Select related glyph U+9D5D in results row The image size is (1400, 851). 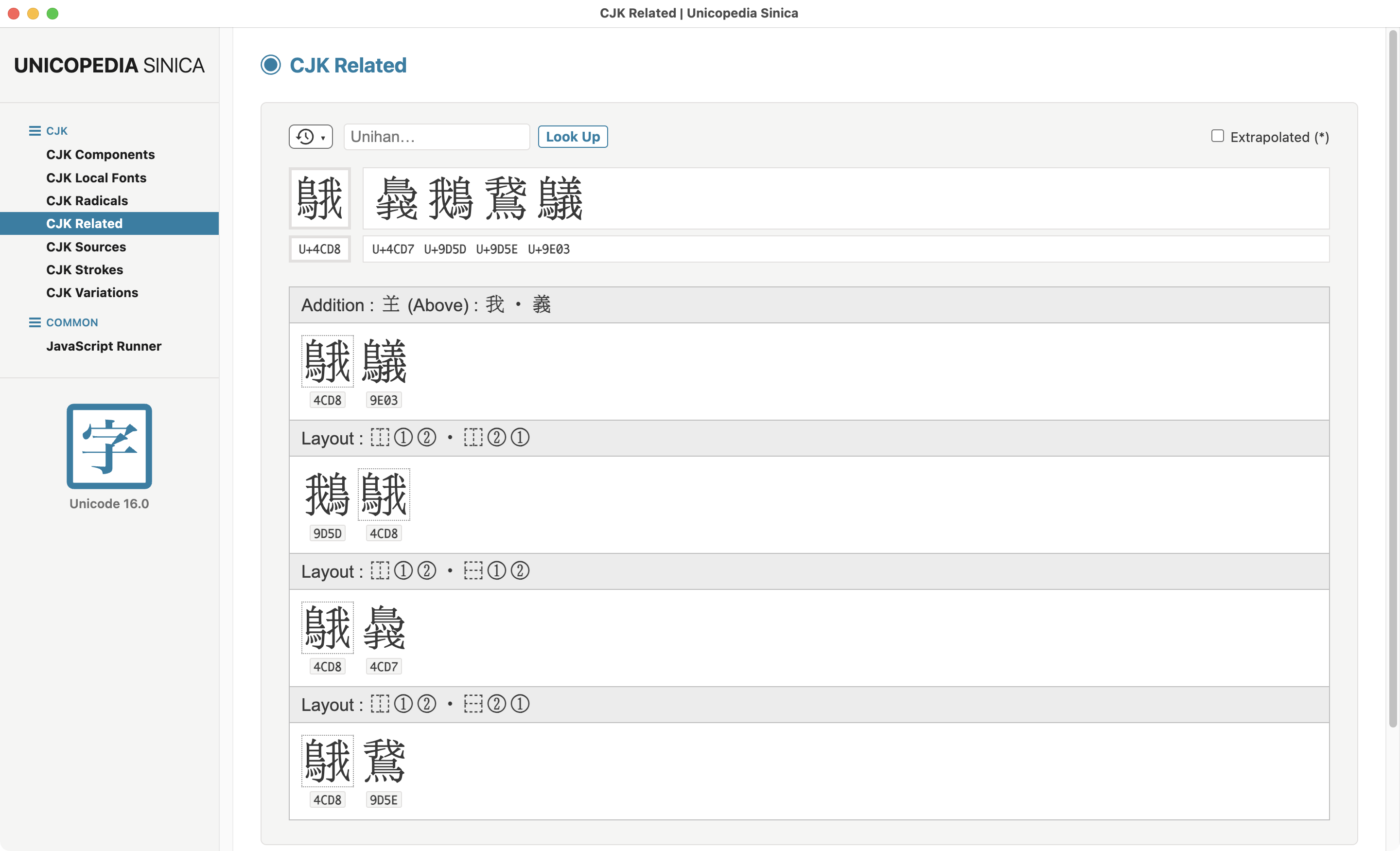(451, 198)
